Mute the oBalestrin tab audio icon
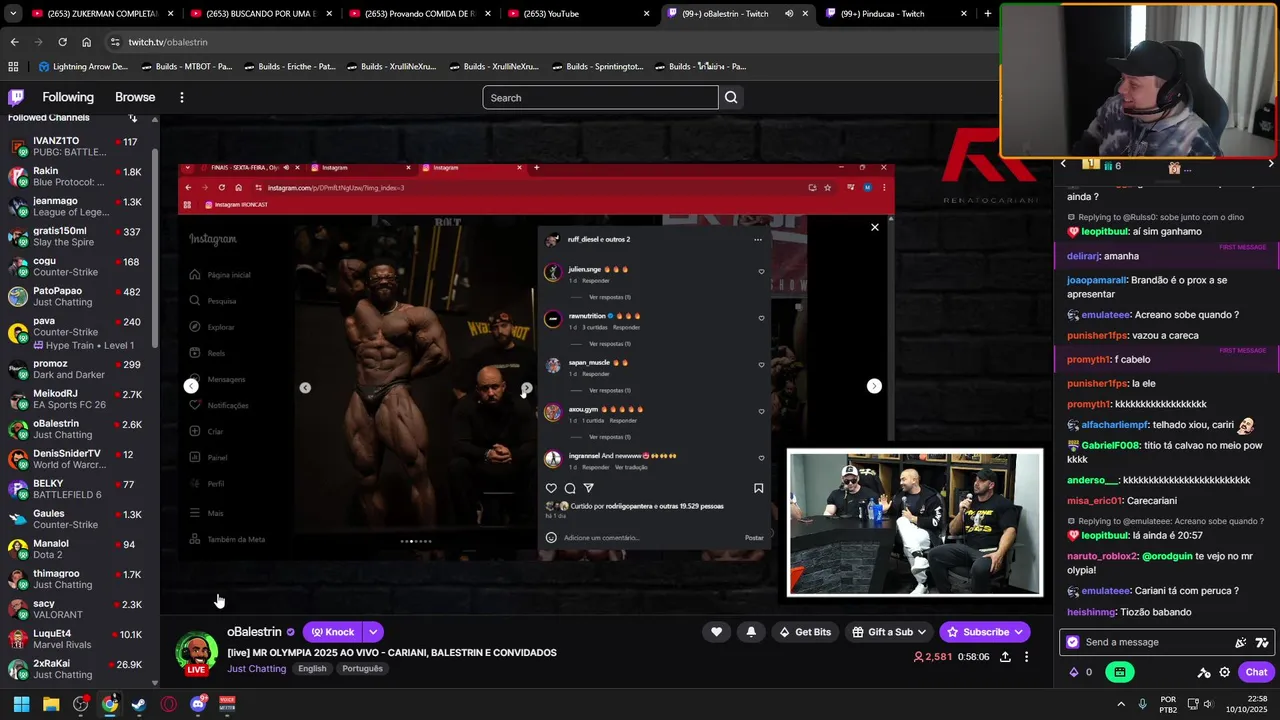The image size is (1280, 720). coord(789,13)
